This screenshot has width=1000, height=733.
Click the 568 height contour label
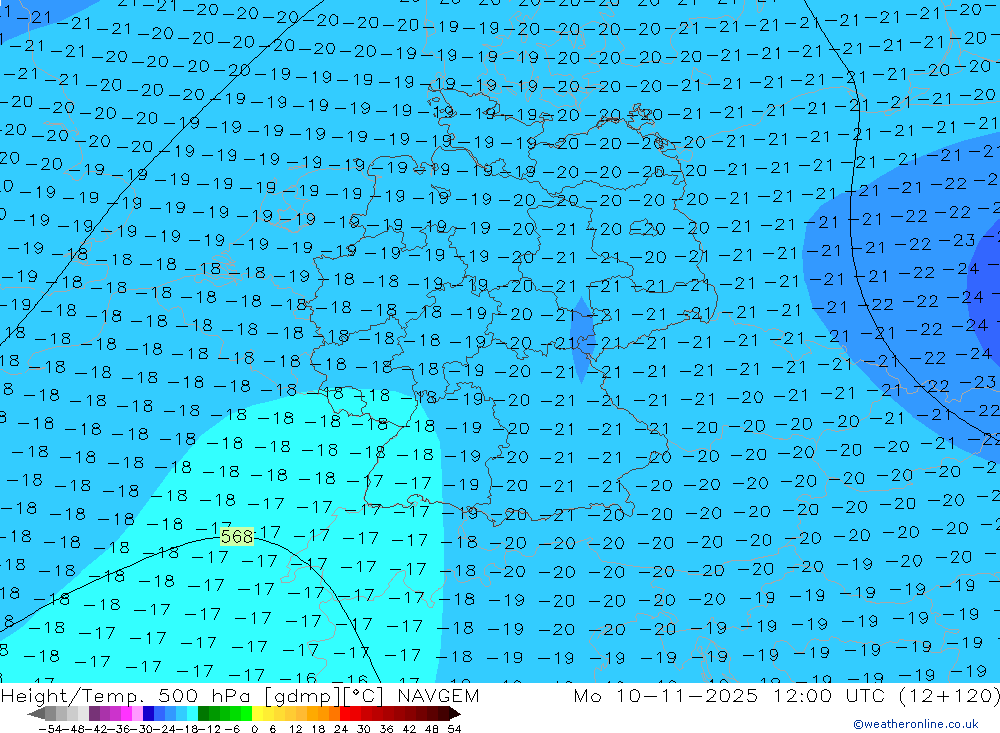point(237,537)
